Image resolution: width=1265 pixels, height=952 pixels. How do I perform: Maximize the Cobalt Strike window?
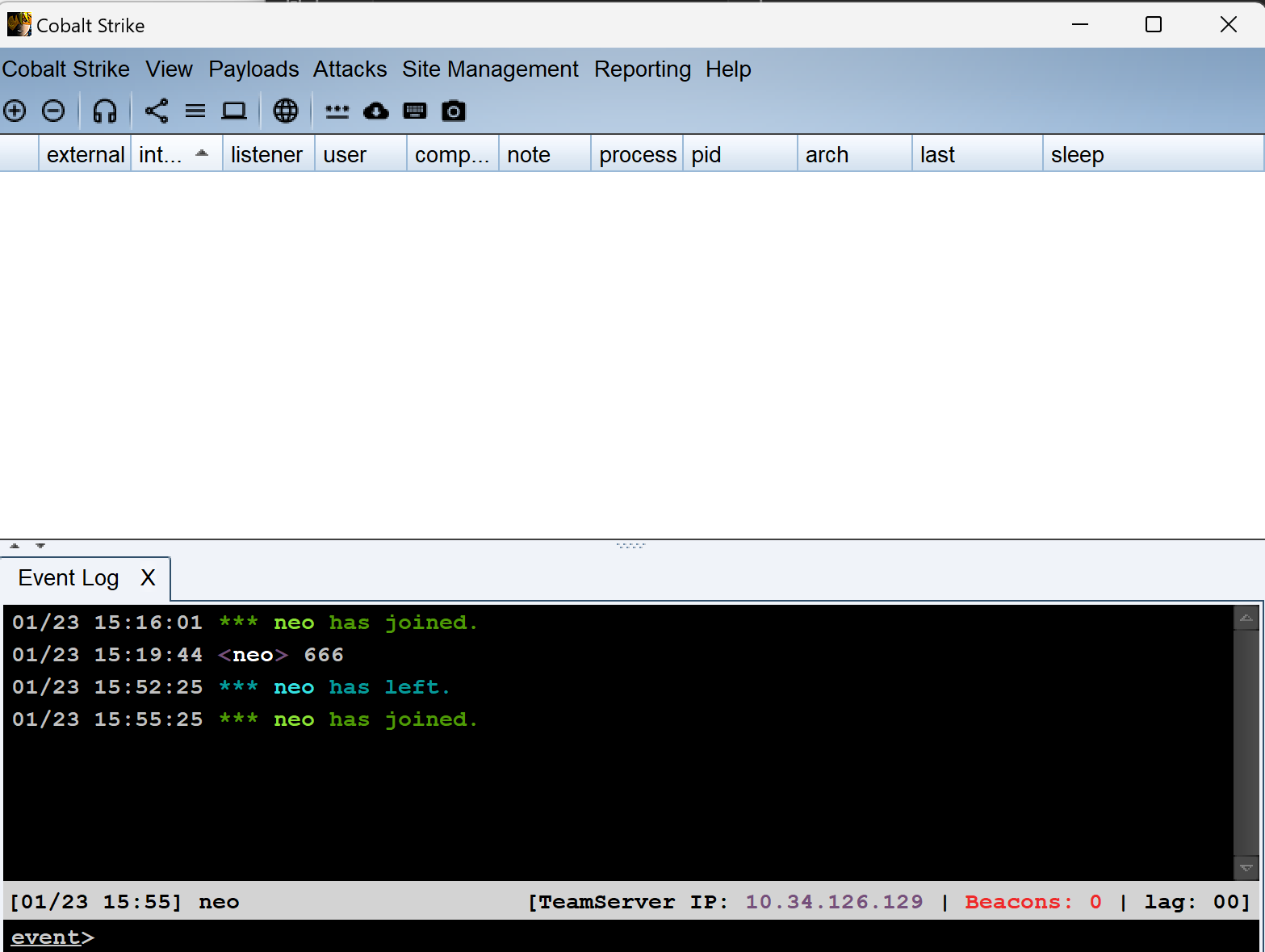pyautogui.click(x=1154, y=25)
